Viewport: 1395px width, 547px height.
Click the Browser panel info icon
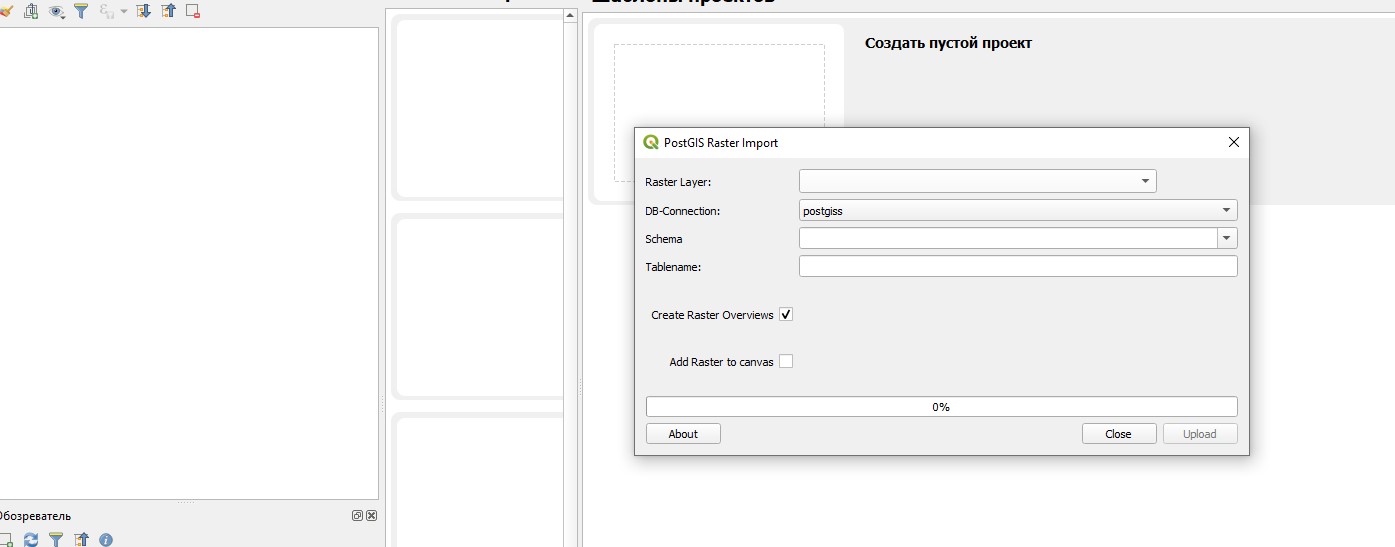pyautogui.click(x=106, y=540)
